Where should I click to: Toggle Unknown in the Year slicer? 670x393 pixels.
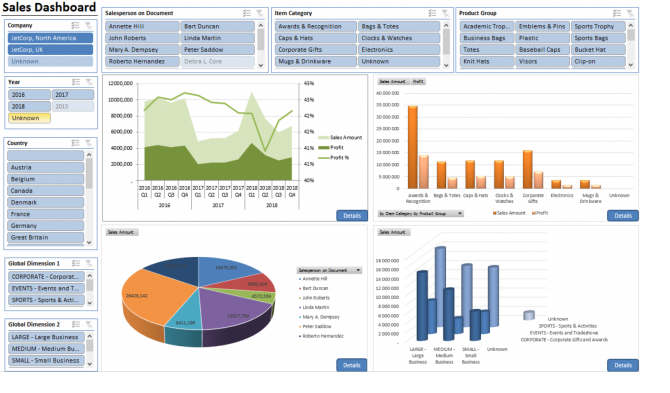(29, 118)
